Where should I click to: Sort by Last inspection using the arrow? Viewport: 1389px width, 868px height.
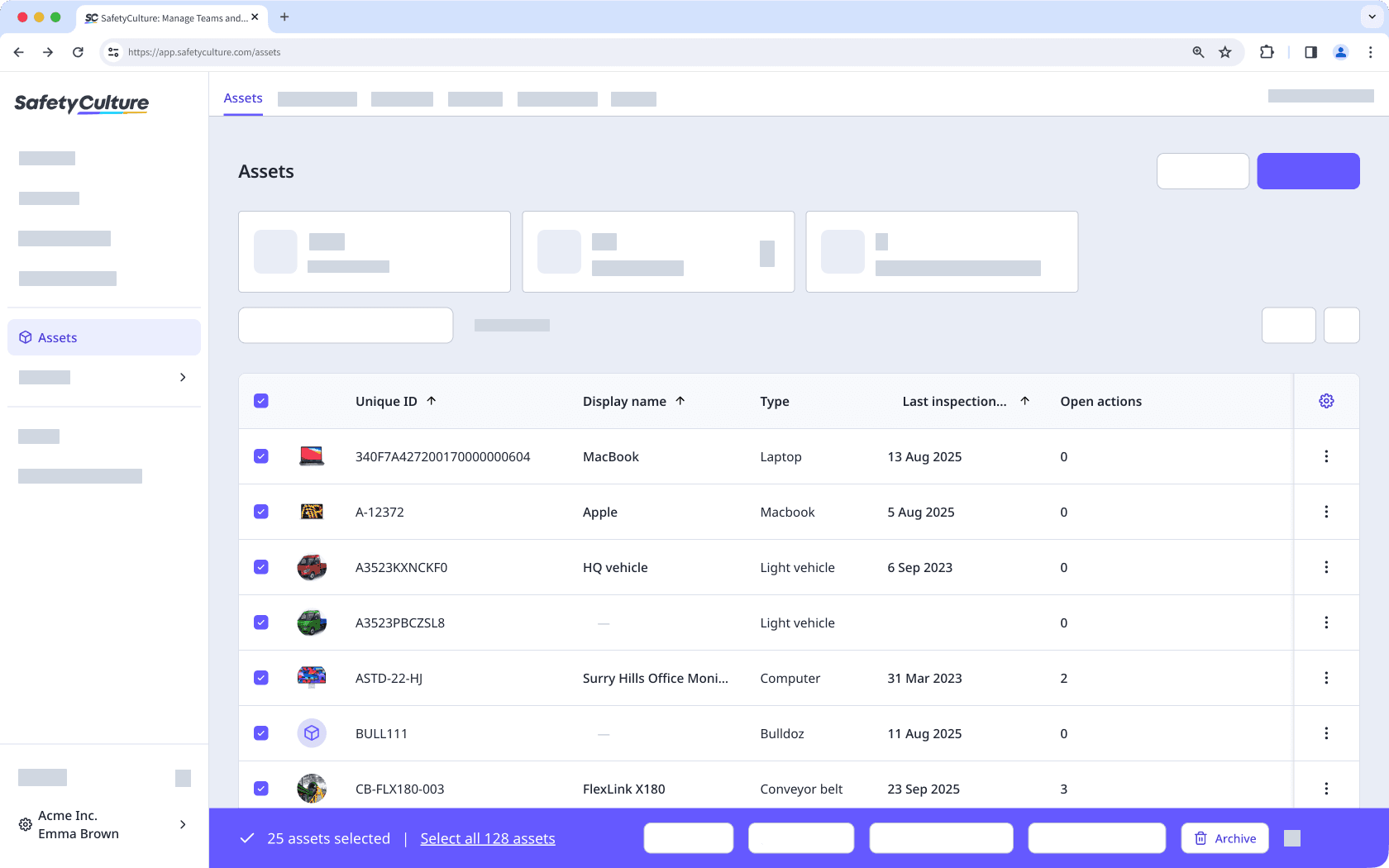point(1024,400)
